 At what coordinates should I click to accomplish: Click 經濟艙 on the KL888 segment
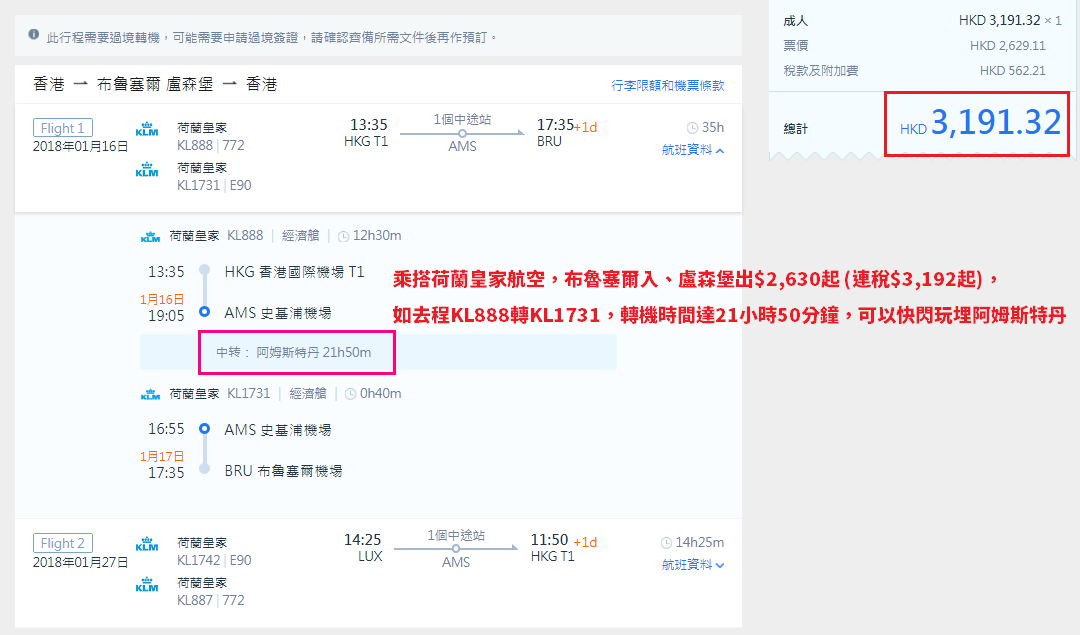tap(300, 236)
